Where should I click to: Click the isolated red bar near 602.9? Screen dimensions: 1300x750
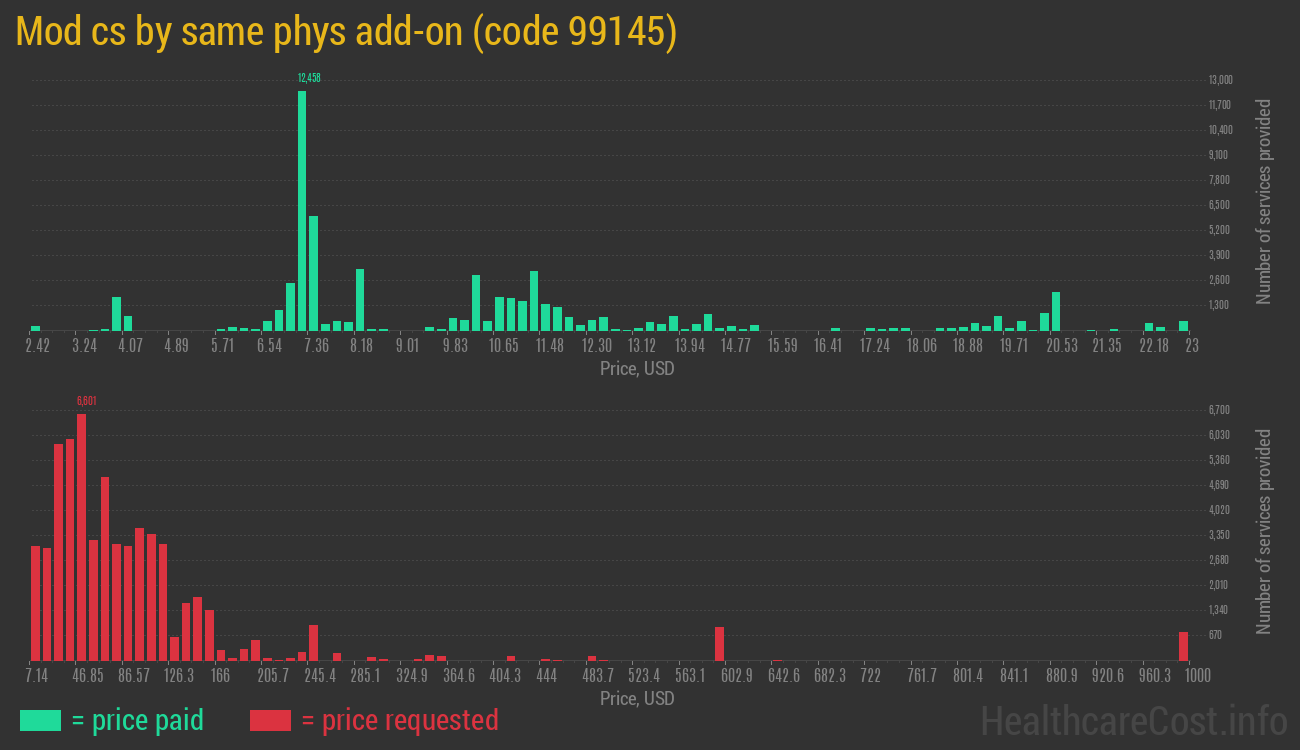click(x=719, y=643)
